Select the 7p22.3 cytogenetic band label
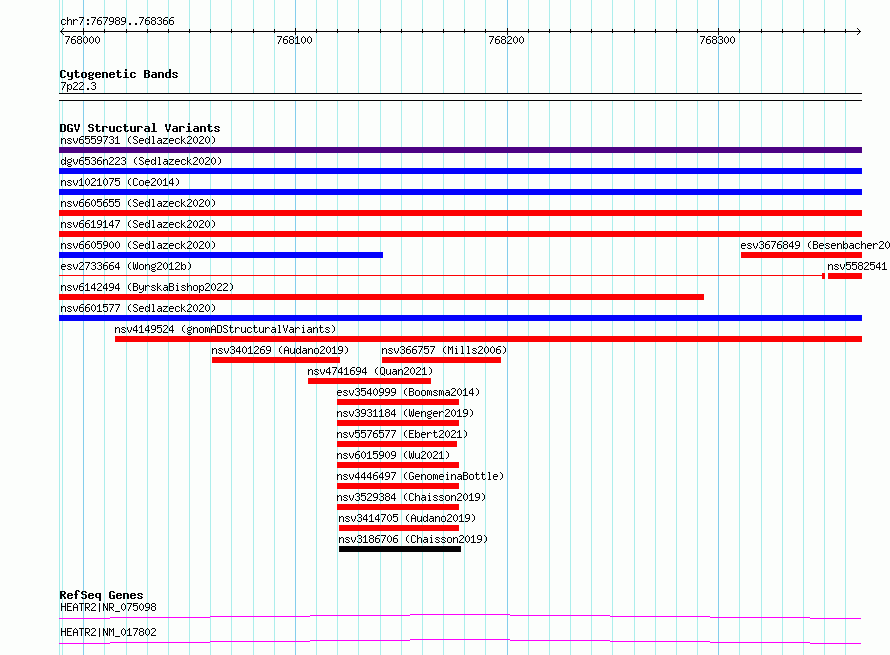The height and width of the screenshot is (655, 890). click(78, 86)
